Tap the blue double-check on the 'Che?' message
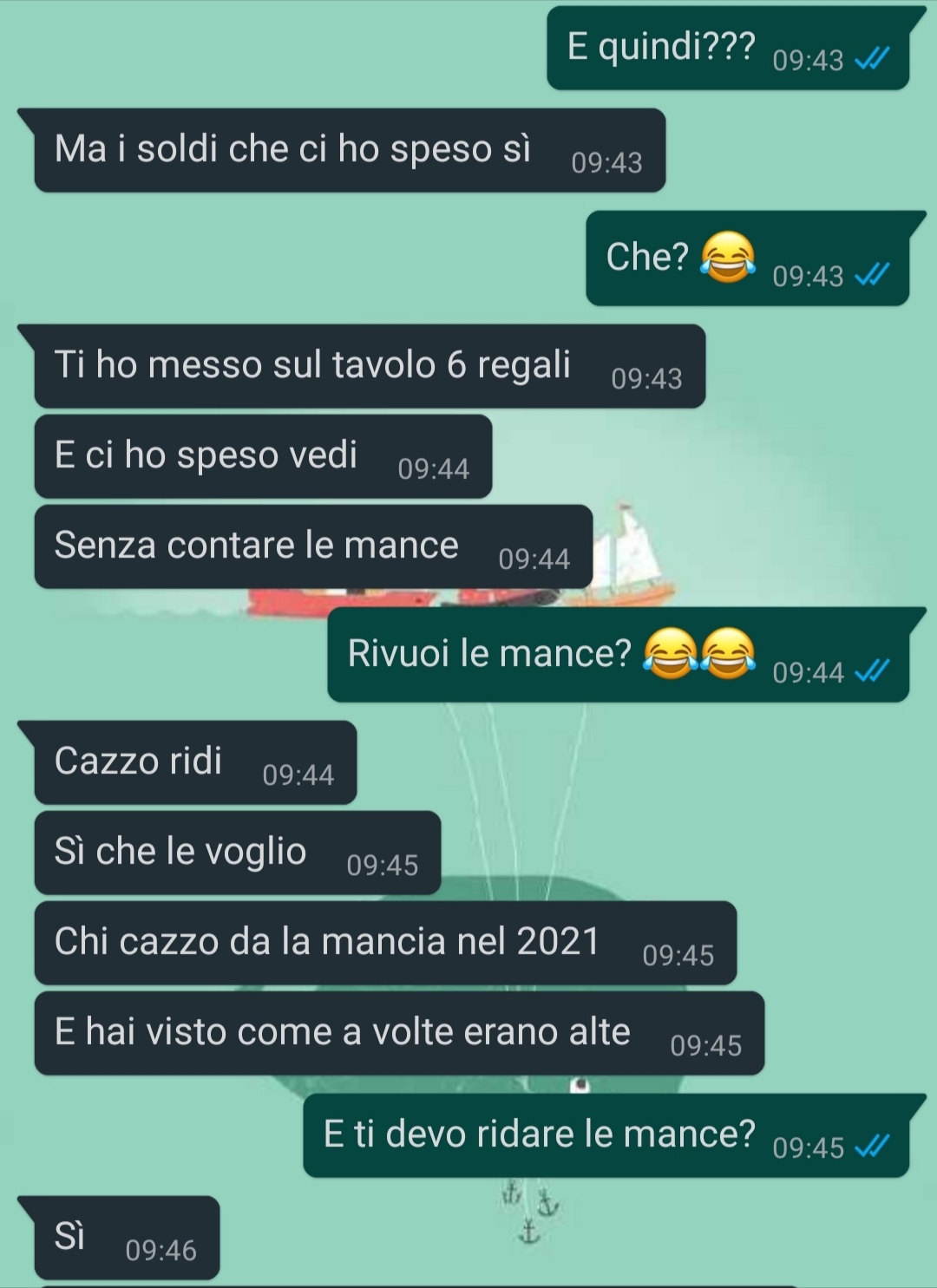Image resolution: width=937 pixels, height=1288 pixels. point(872,275)
